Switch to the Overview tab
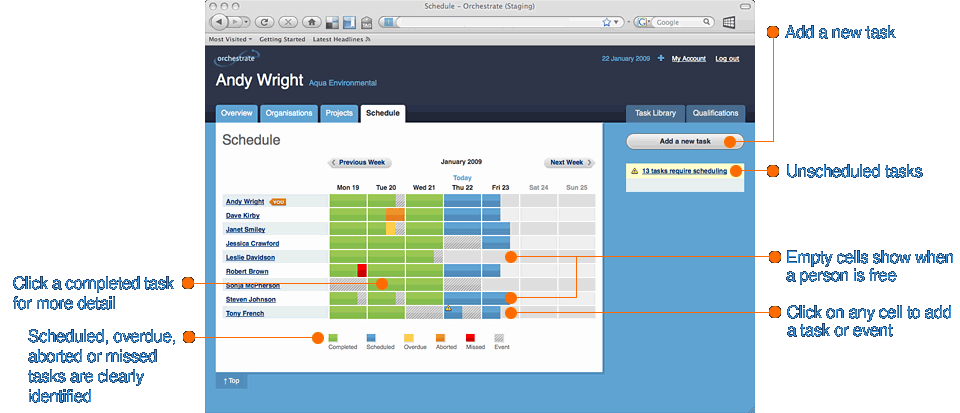 pyautogui.click(x=237, y=114)
